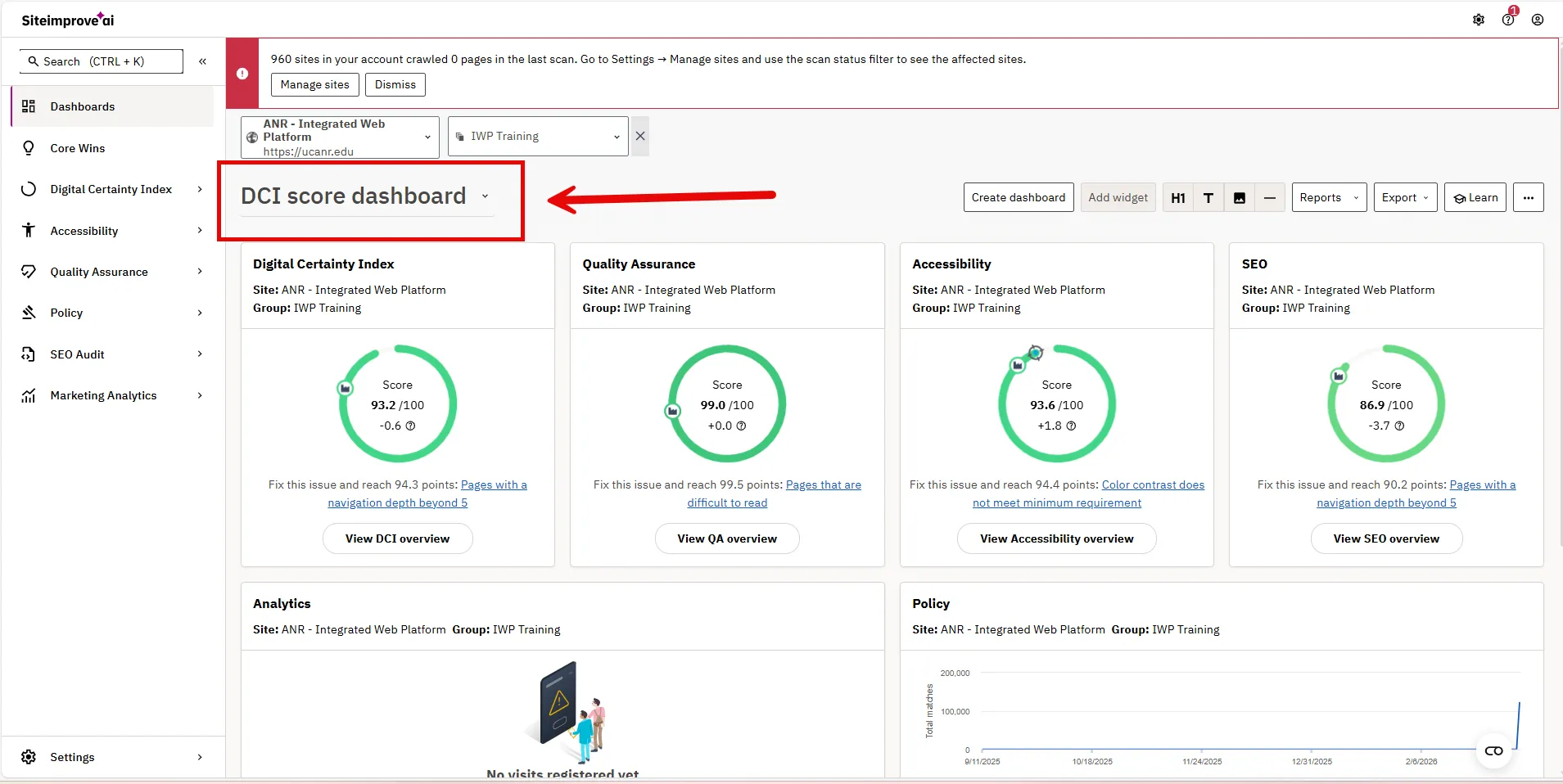The image size is (1563, 784).
Task: Insert a divider line widget
Action: coord(1269,197)
